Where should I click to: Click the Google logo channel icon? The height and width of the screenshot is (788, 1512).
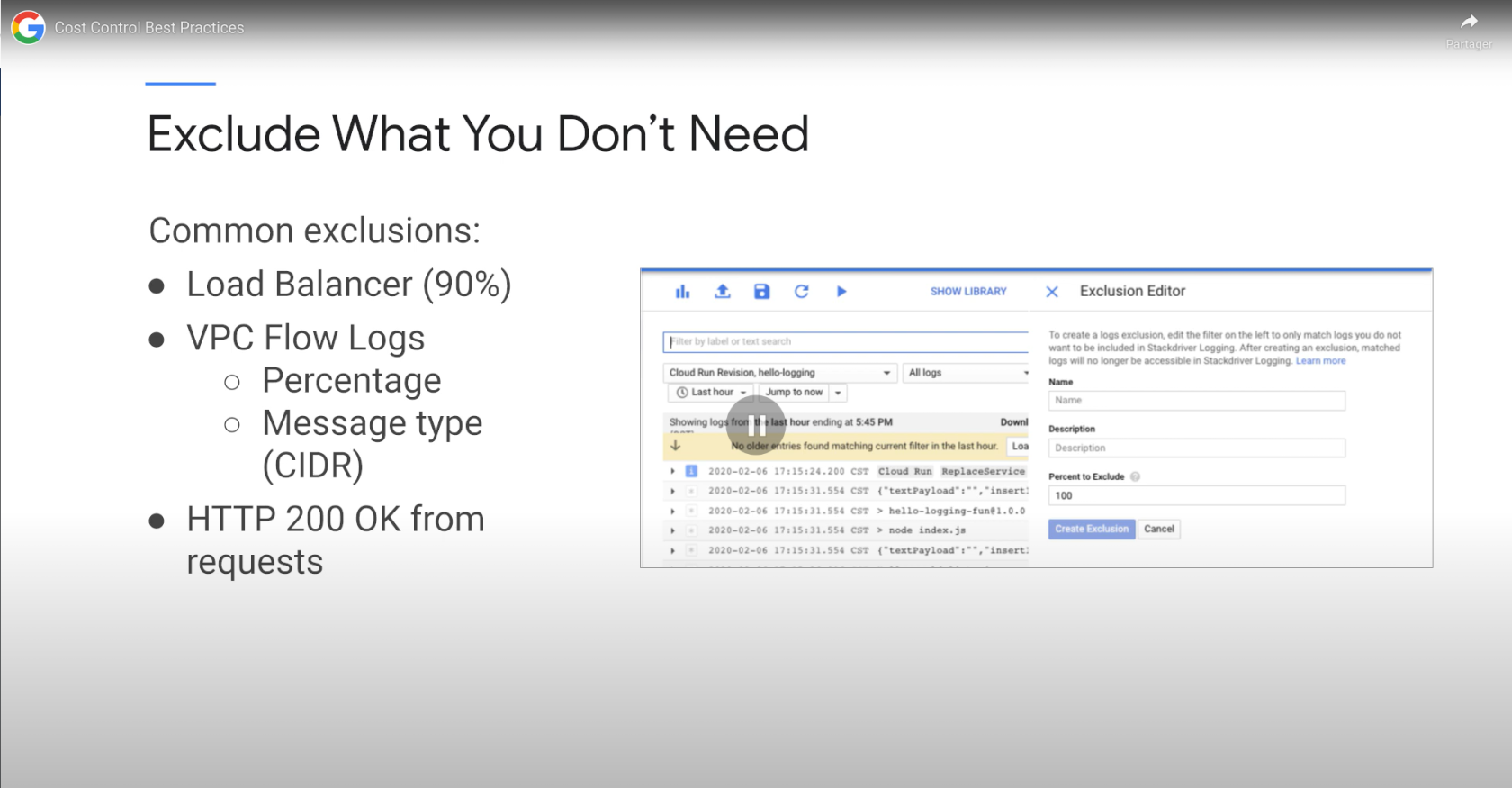28,28
